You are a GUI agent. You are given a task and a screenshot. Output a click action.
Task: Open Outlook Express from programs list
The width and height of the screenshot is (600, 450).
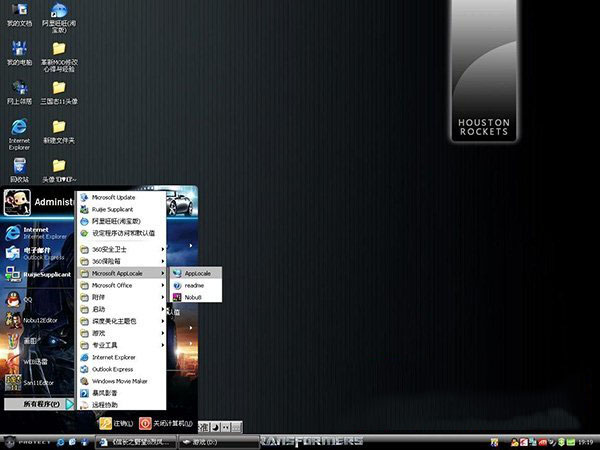coord(122,369)
